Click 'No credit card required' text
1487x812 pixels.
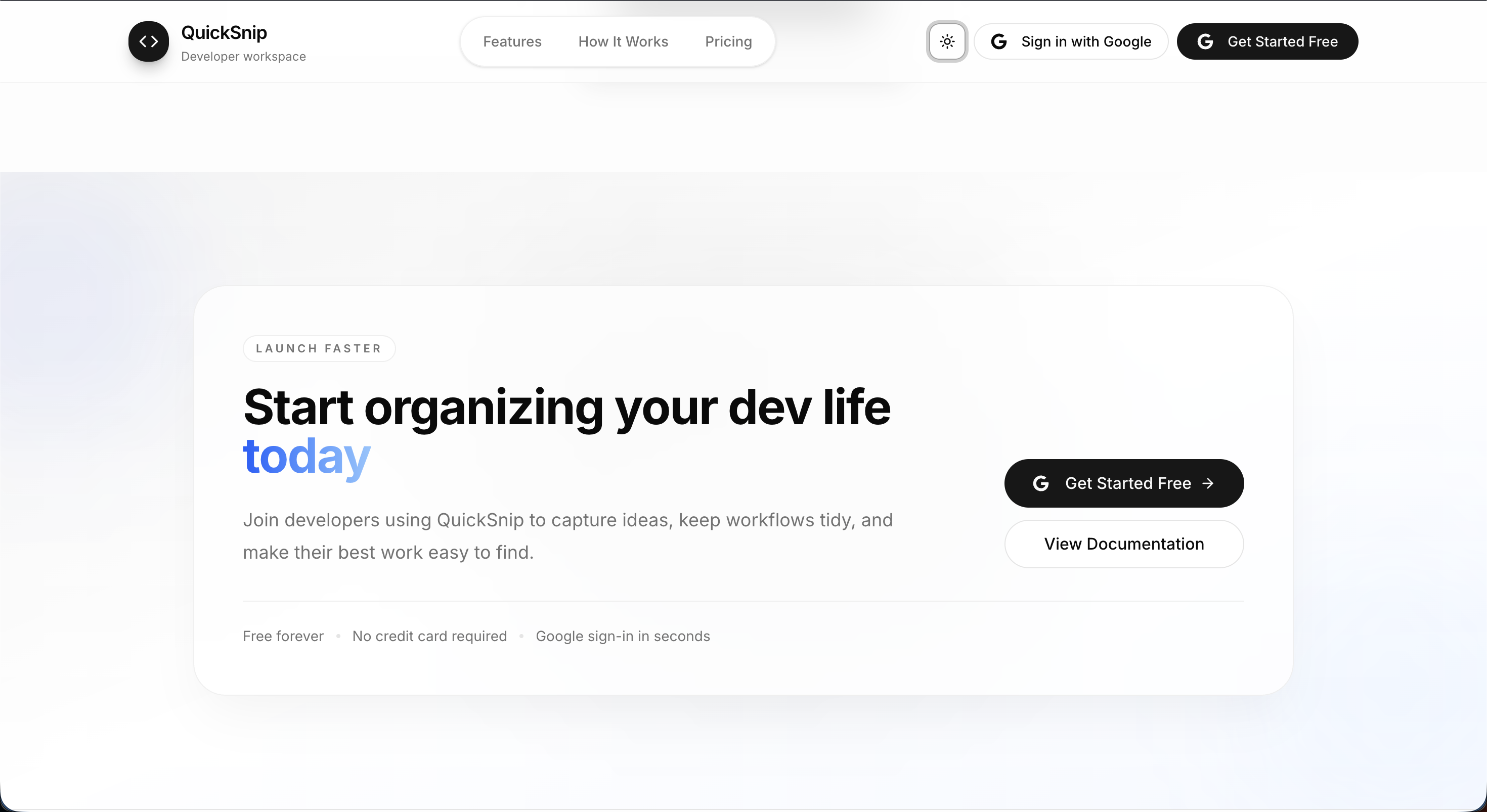[x=429, y=636]
